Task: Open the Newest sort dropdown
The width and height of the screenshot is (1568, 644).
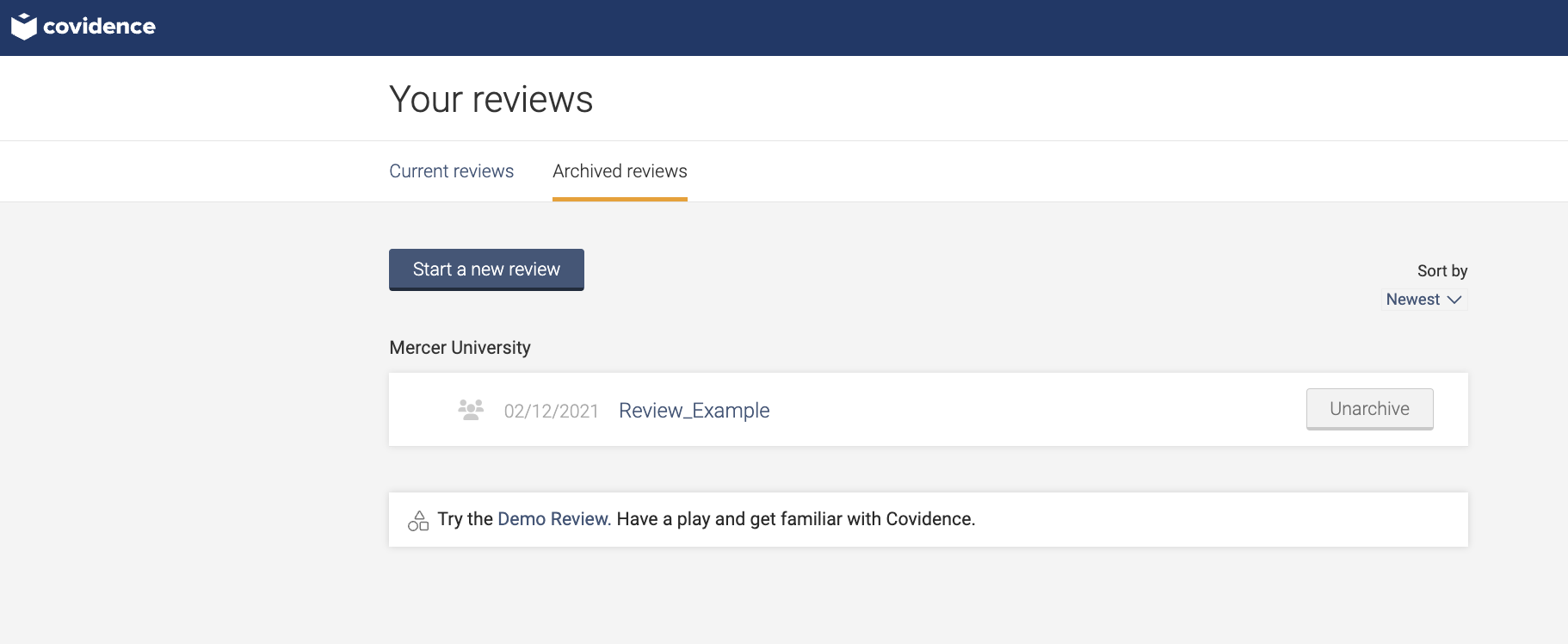Action: 1413,300
